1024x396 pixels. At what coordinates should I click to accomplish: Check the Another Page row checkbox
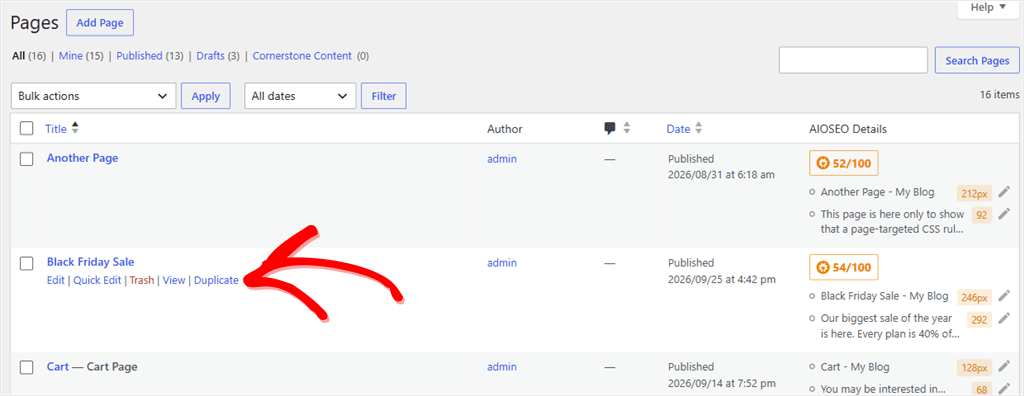[27, 159]
